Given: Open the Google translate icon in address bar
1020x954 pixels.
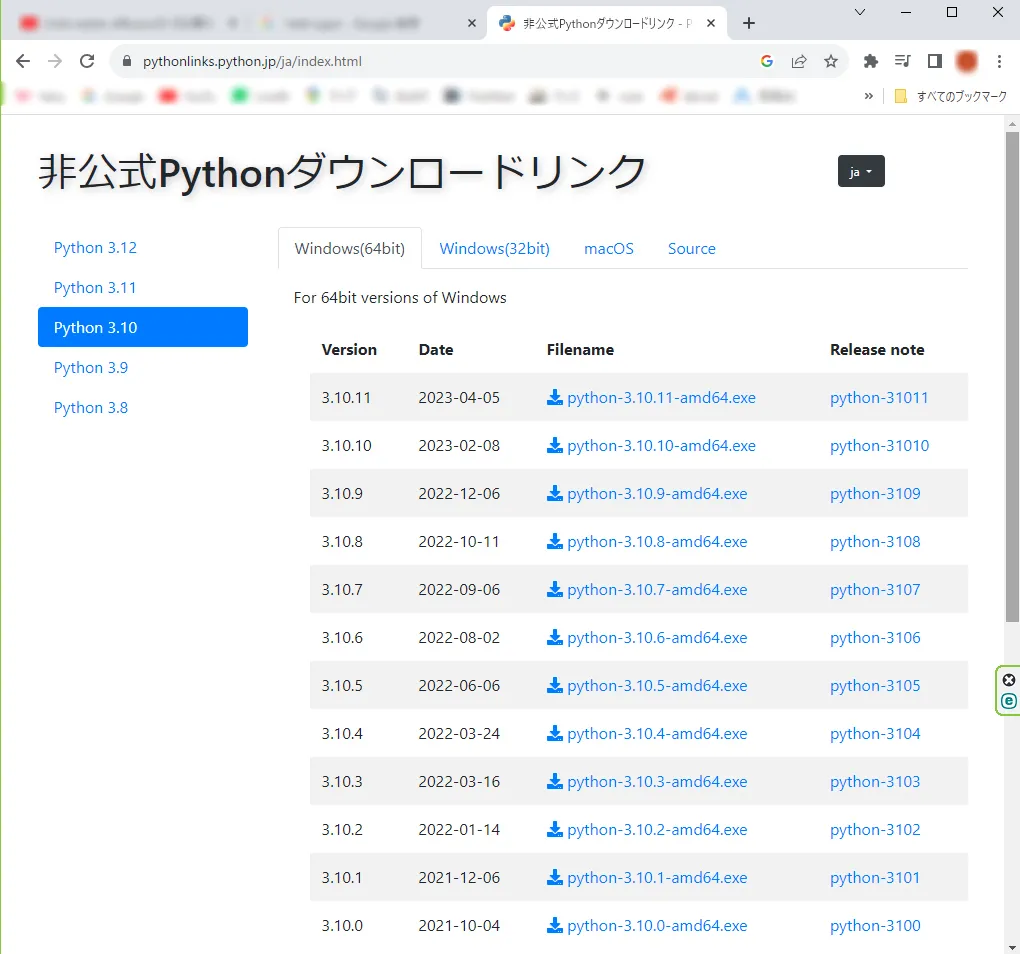Looking at the screenshot, I should (x=767, y=61).
